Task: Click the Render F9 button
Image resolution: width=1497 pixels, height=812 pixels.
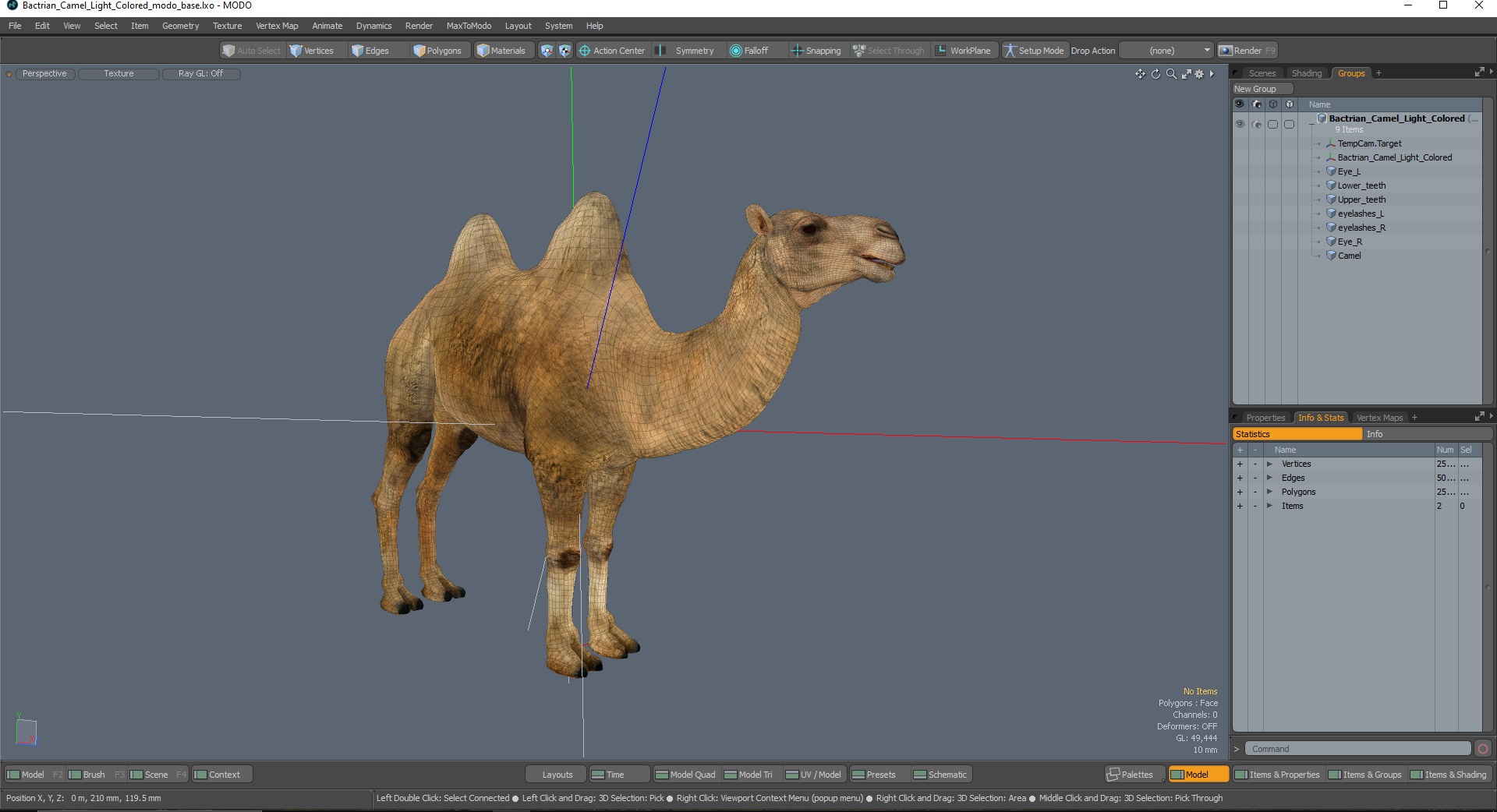Action: (1247, 51)
